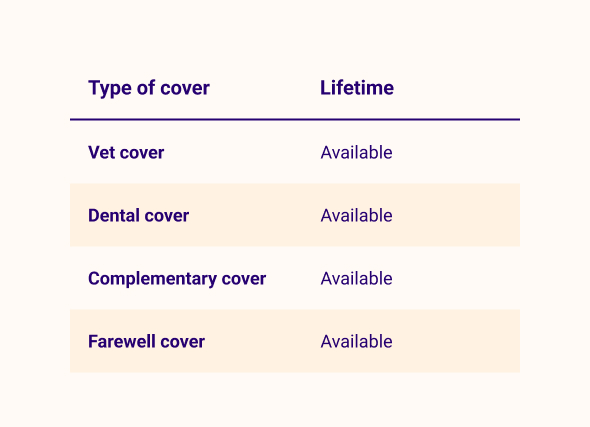Click "Available" in the Vet cover row

pos(356,153)
